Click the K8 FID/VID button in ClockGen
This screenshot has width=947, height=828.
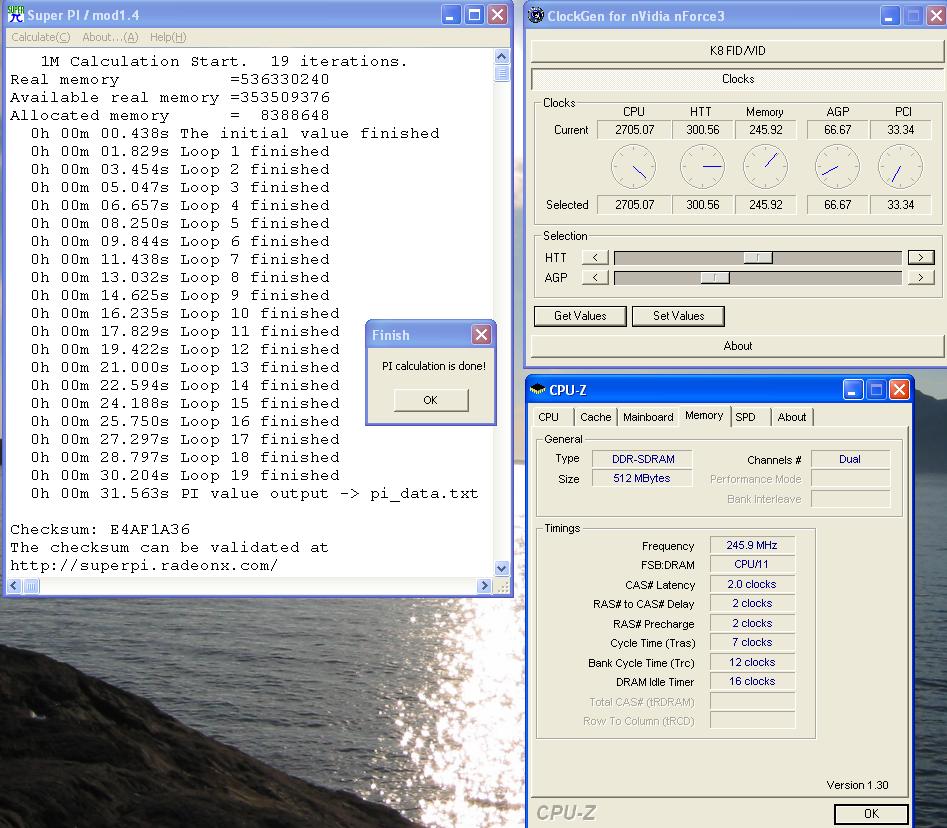point(737,51)
